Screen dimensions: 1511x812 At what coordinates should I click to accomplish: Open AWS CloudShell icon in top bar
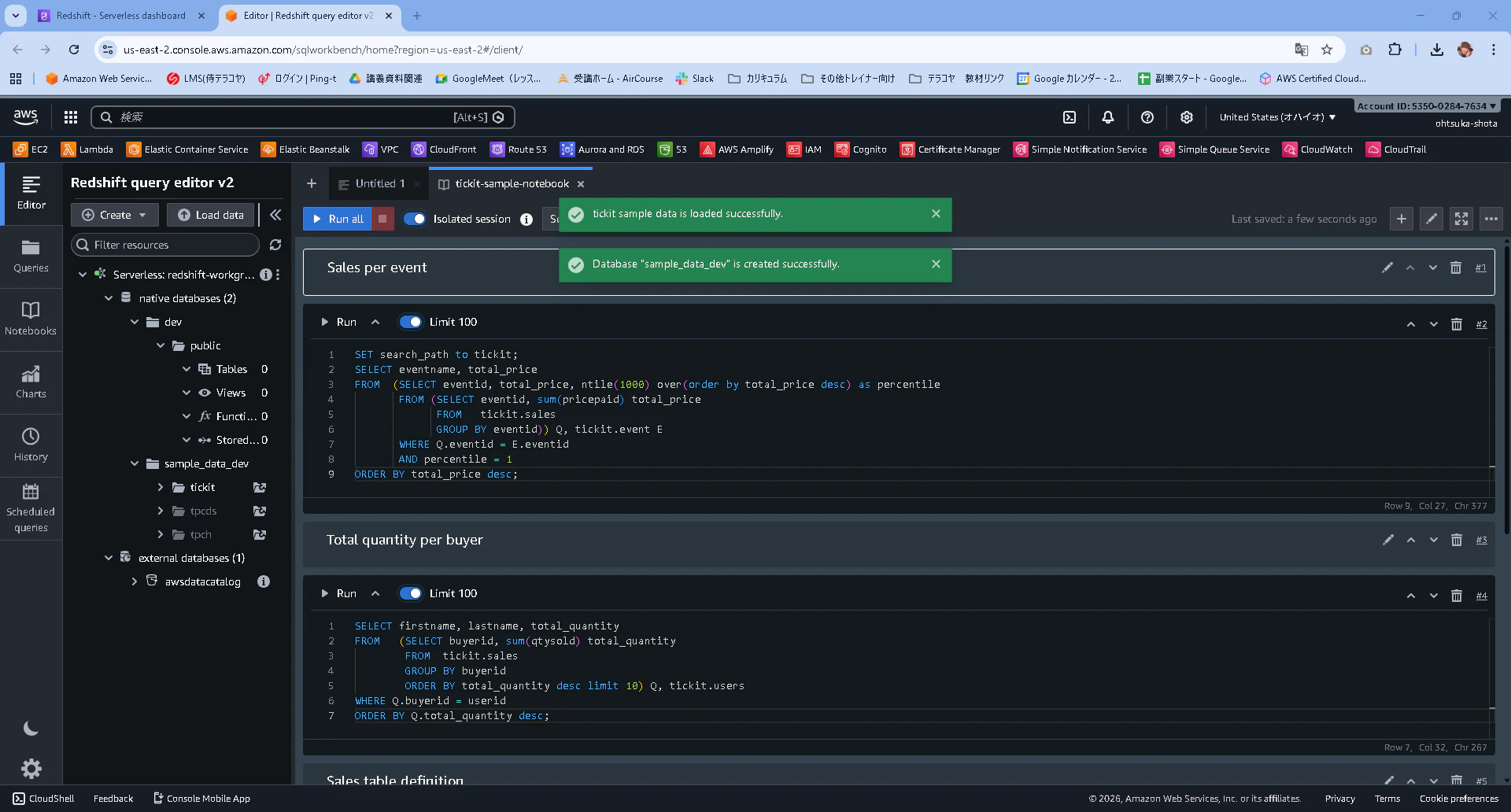pos(1070,117)
